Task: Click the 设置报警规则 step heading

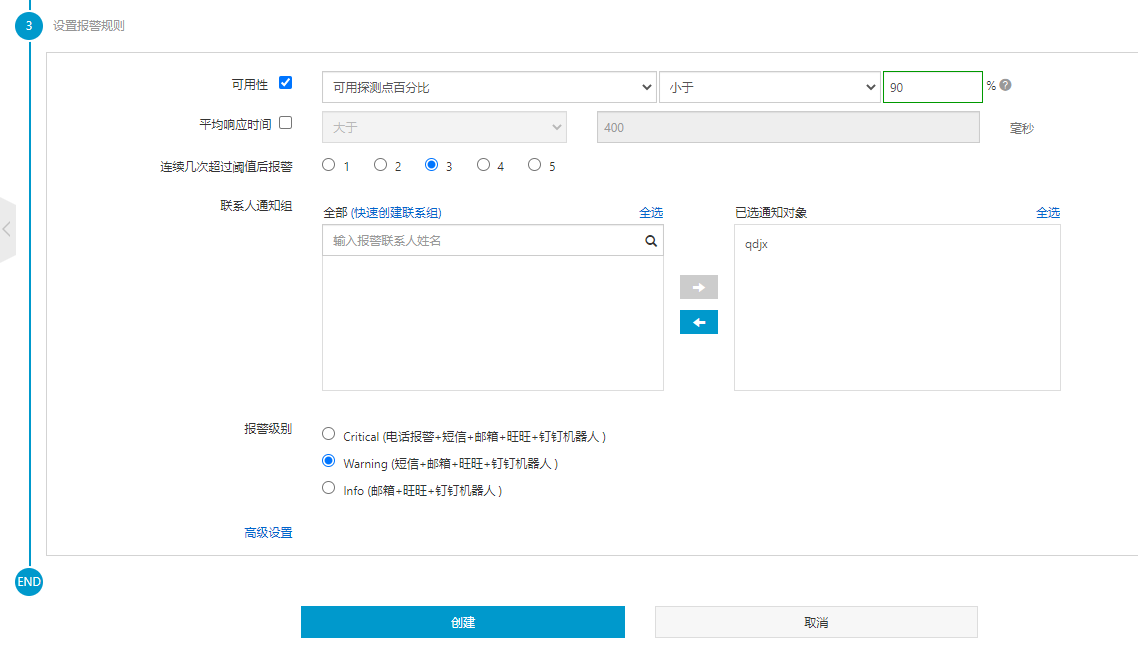Action: [89, 25]
